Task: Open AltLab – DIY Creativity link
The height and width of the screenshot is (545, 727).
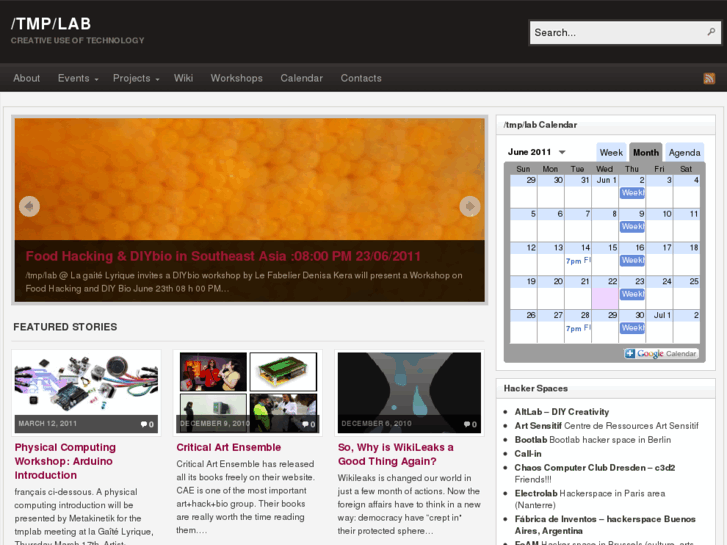Action: tap(561, 412)
